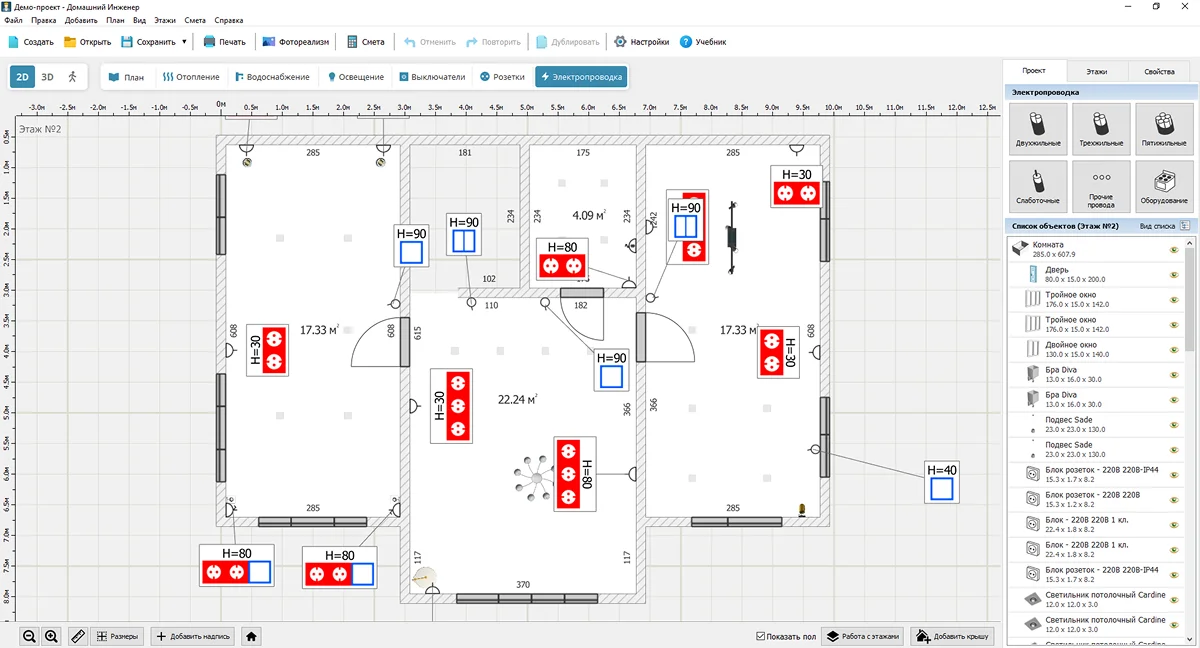Click the Добавить надпись button

tap(194, 636)
